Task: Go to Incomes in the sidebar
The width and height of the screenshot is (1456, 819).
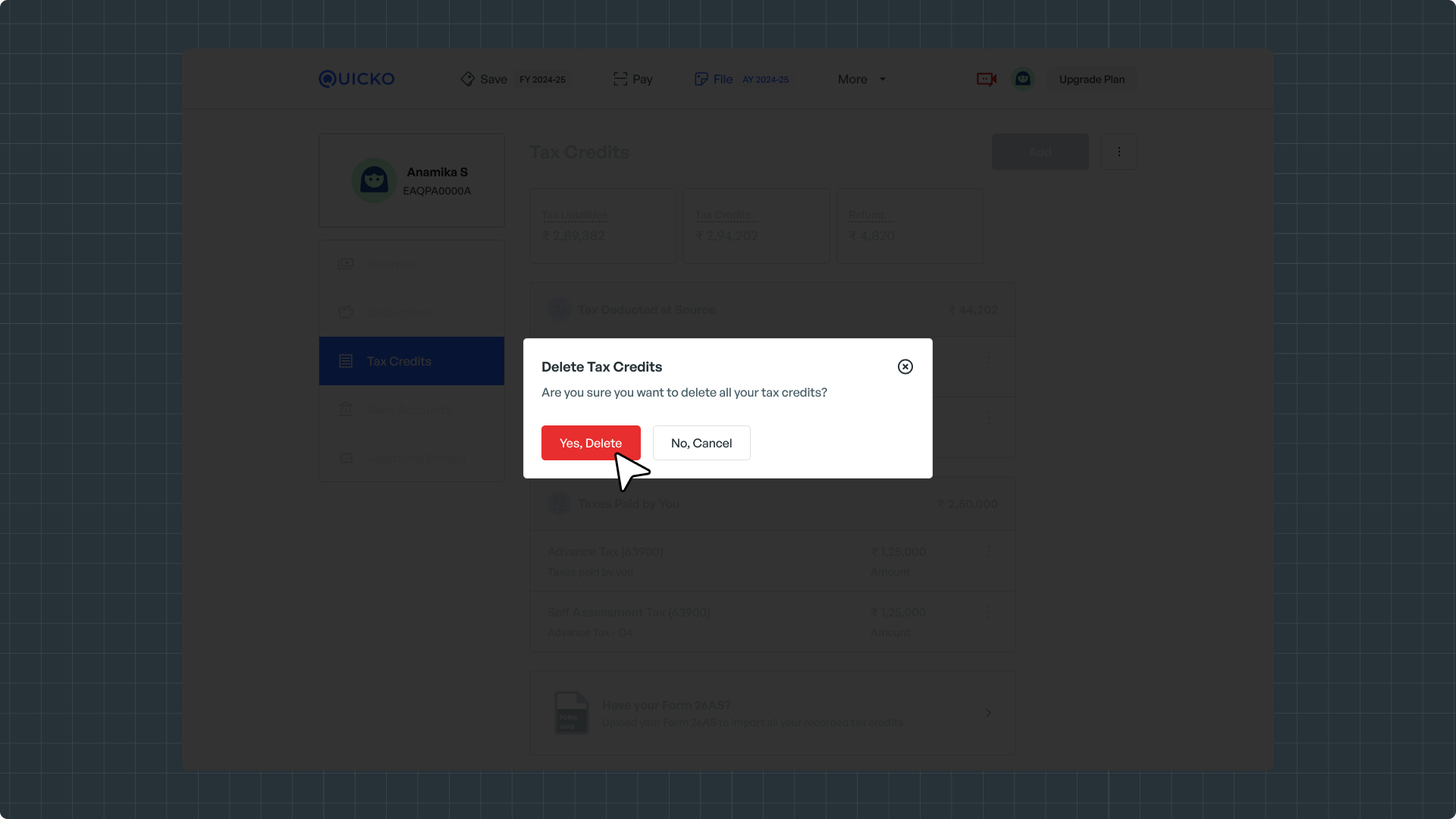Action: [x=412, y=264]
